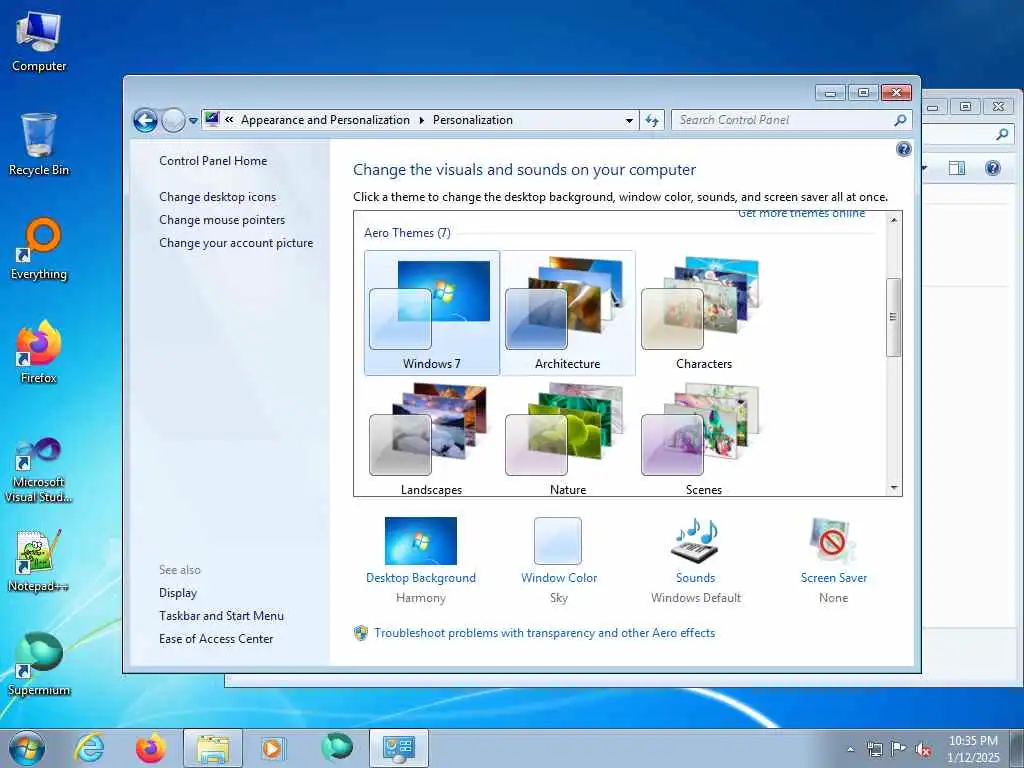Launch the Notepad++ desktop shortcut

click(39, 561)
